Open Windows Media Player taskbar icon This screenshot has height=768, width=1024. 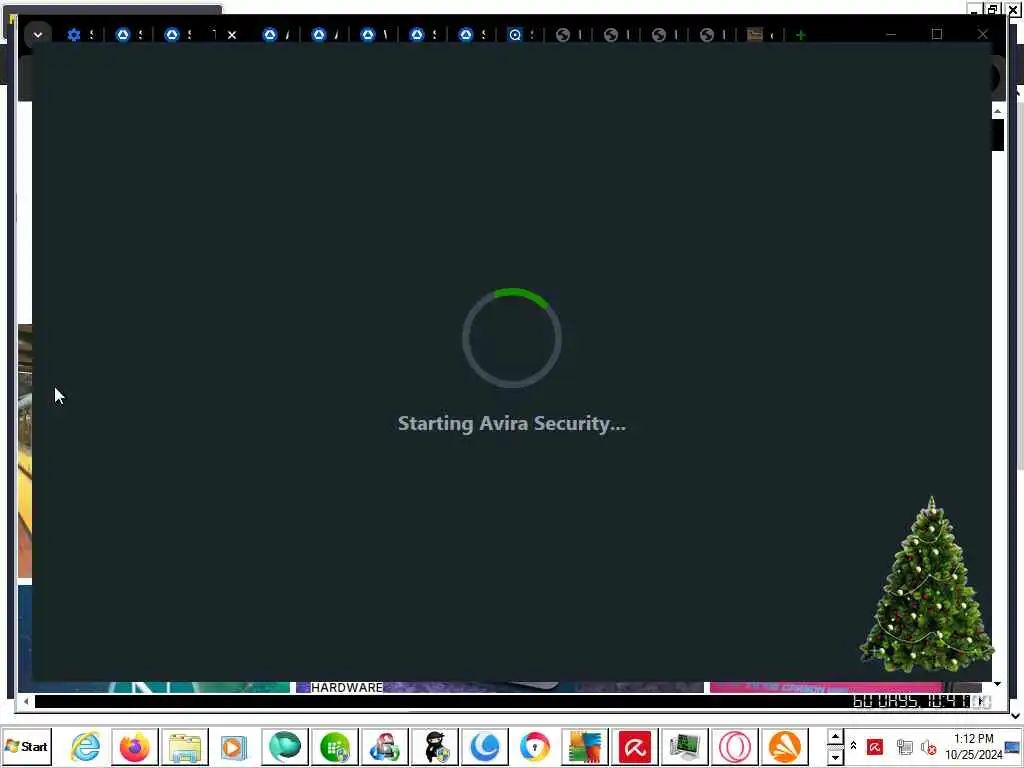(x=233, y=746)
